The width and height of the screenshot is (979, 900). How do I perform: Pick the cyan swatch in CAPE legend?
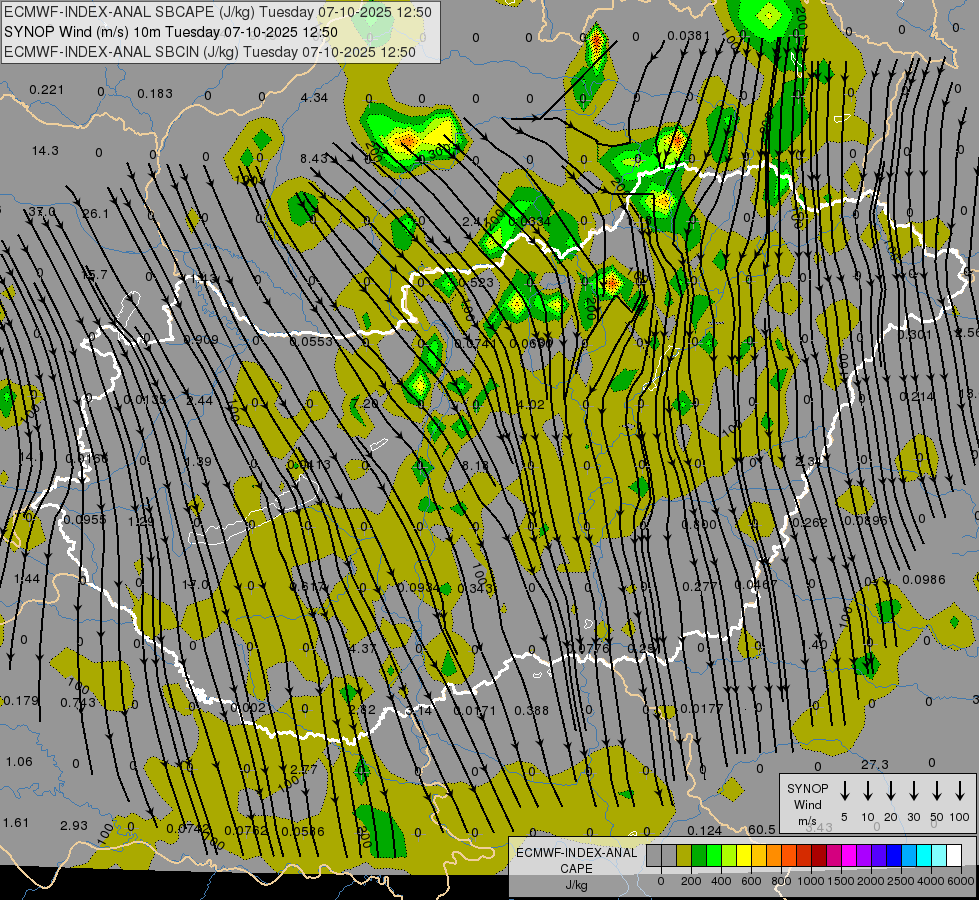923,856
